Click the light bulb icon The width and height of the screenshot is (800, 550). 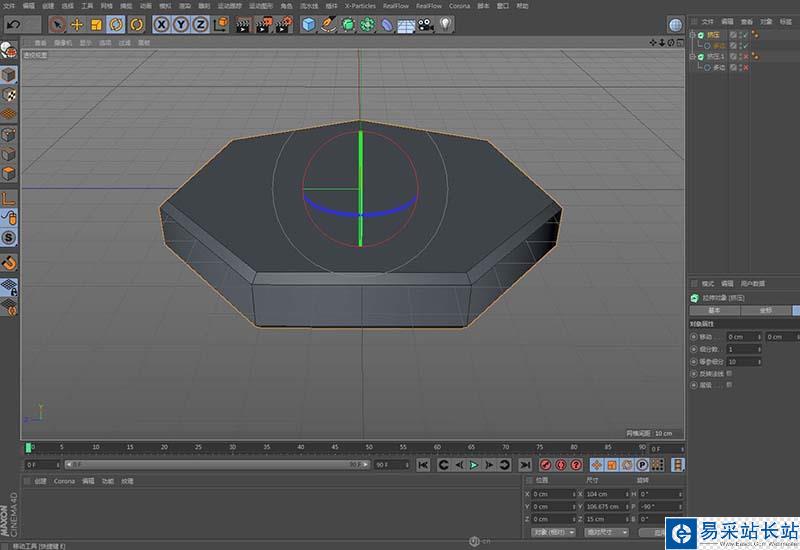tap(445, 23)
